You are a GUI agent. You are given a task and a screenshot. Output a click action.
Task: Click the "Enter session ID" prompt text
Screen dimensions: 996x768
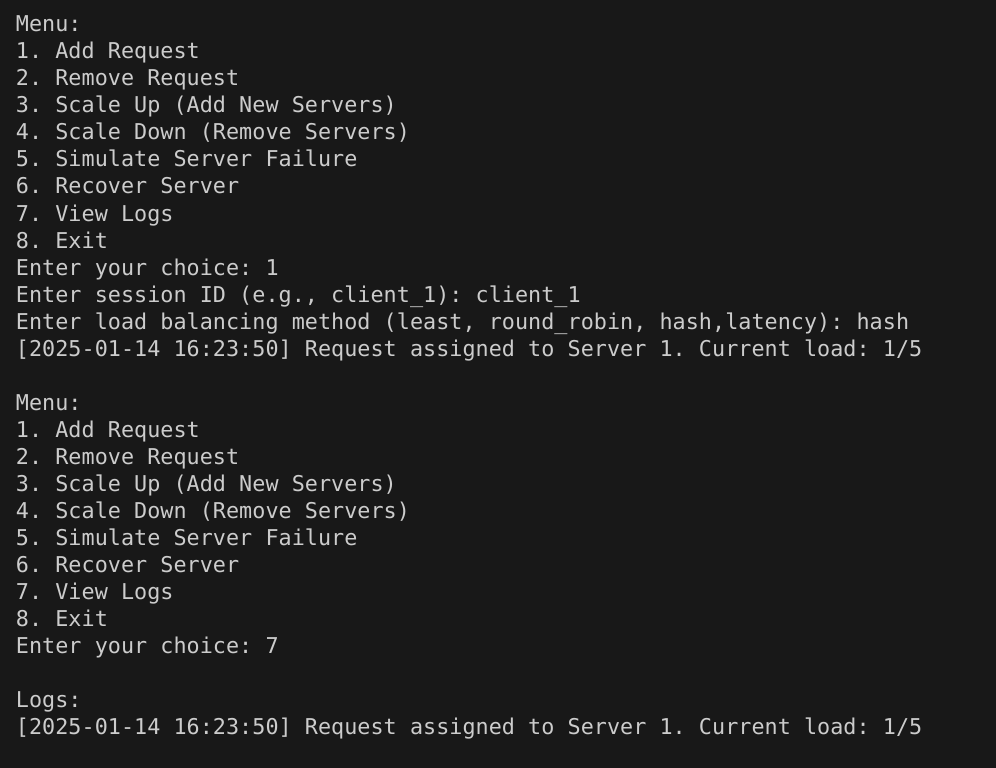click(121, 295)
